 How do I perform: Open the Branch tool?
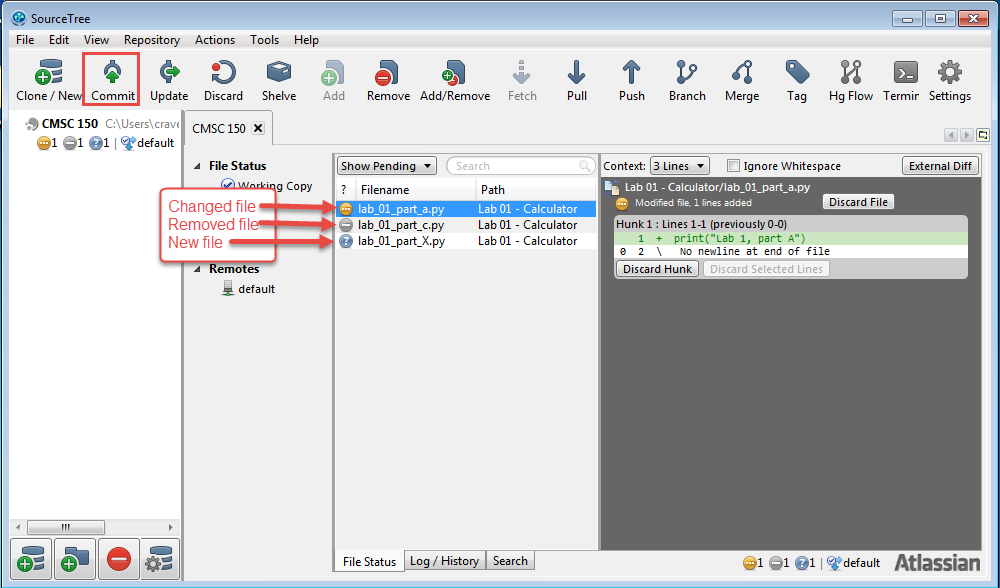[x=687, y=80]
